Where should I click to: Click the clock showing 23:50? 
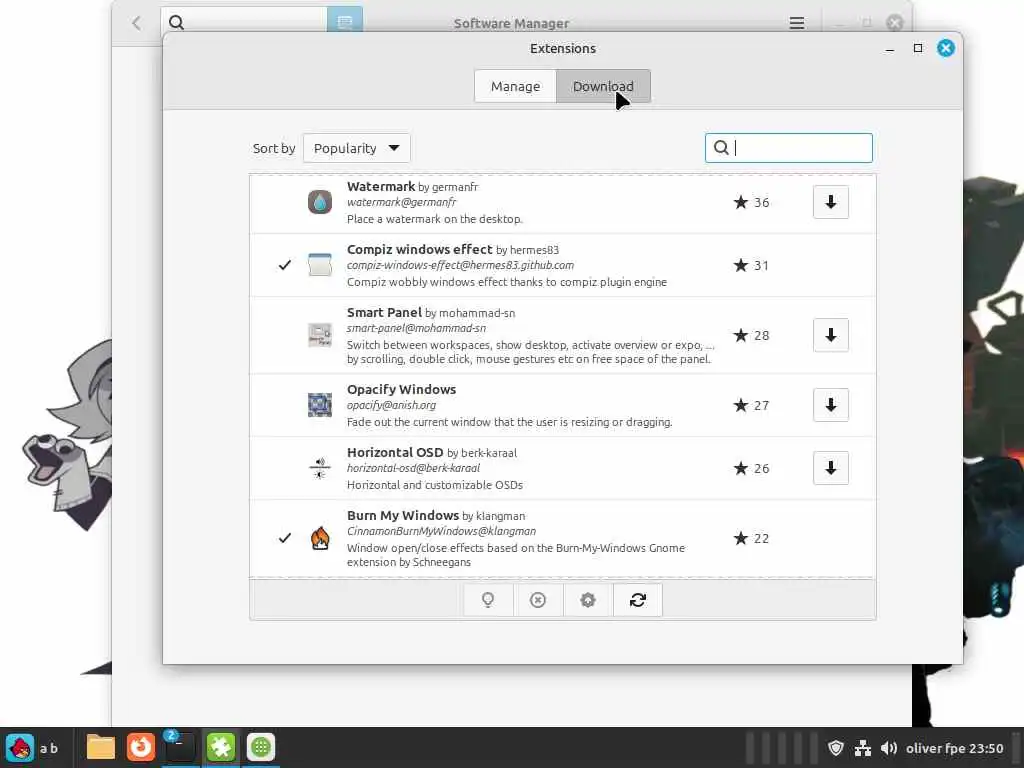tap(986, 748)
